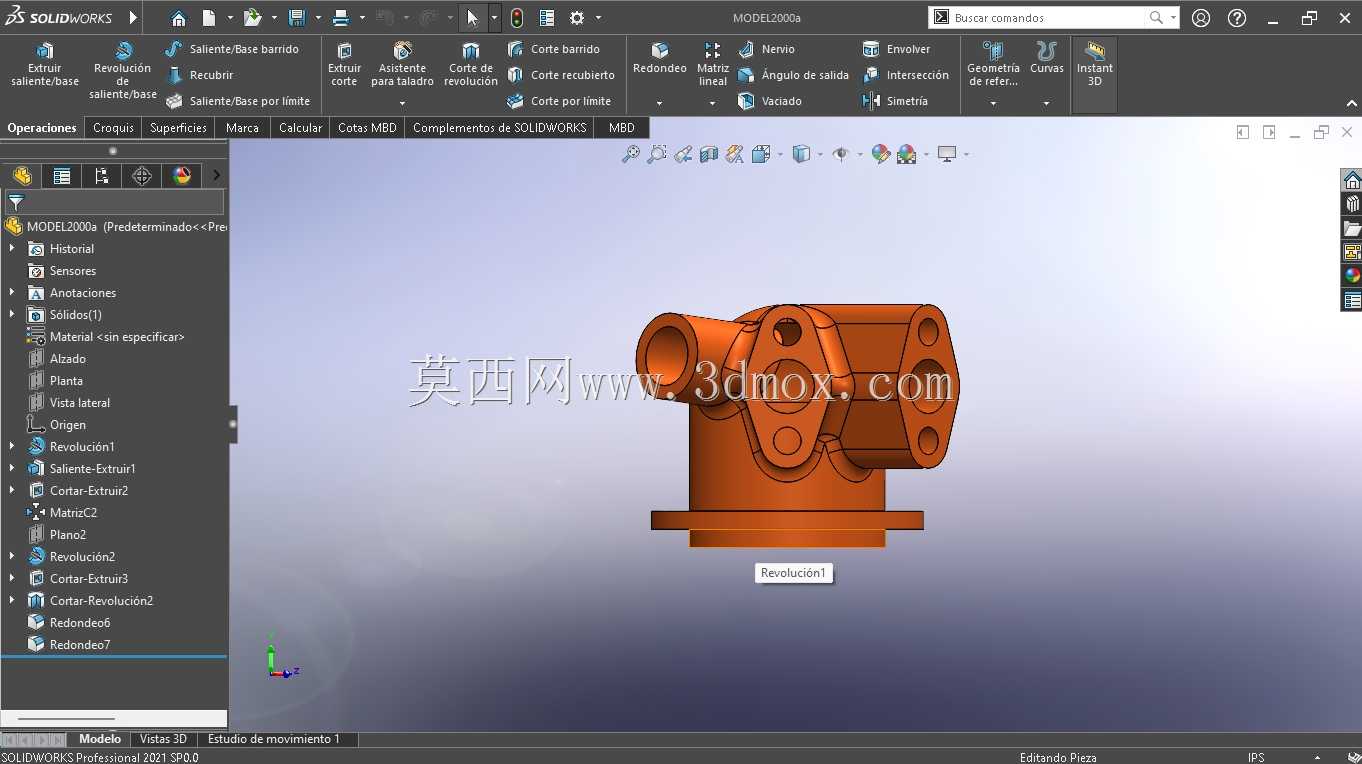Click the Save document icon
Image resolution: width=1362 pixels, height=764 pixels.
tap(296, 18)
